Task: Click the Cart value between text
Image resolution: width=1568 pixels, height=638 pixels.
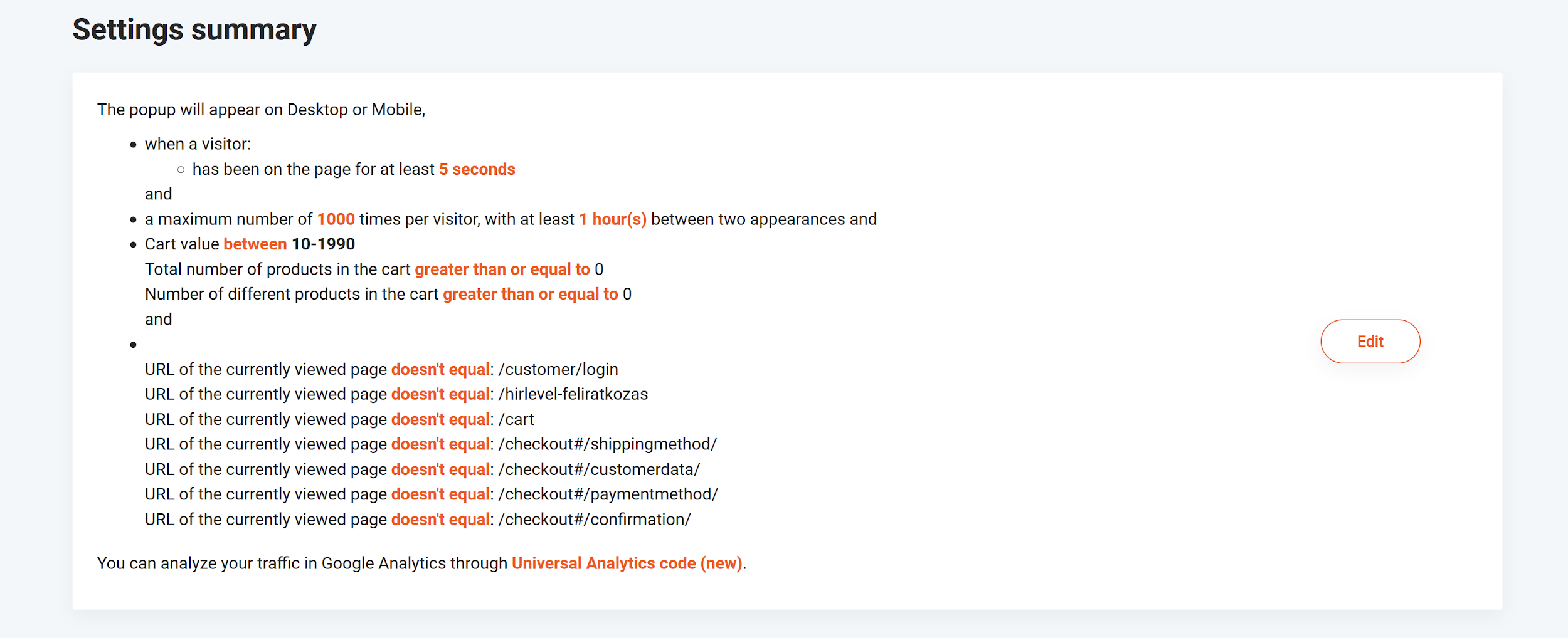Action: point(216,244)
